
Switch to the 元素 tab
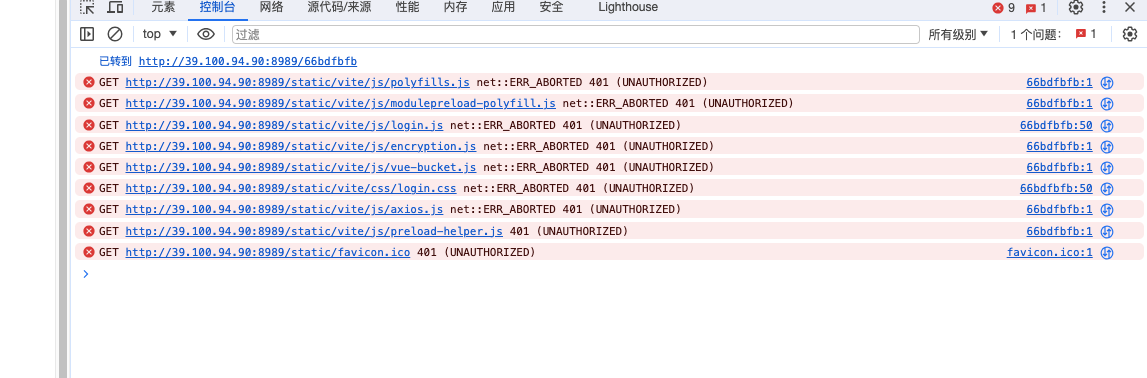click(163, 7)
